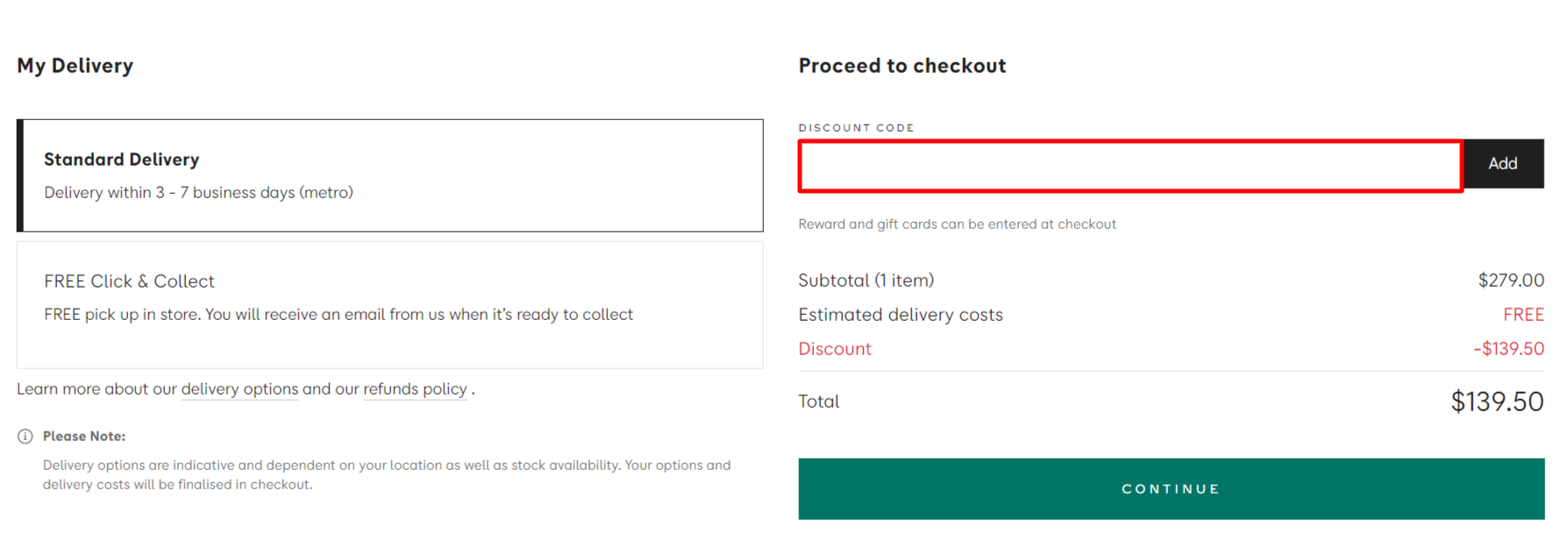Click Standard Delivery description text
The width and height of the screenshot is (1568, 540).
[198, 192]
